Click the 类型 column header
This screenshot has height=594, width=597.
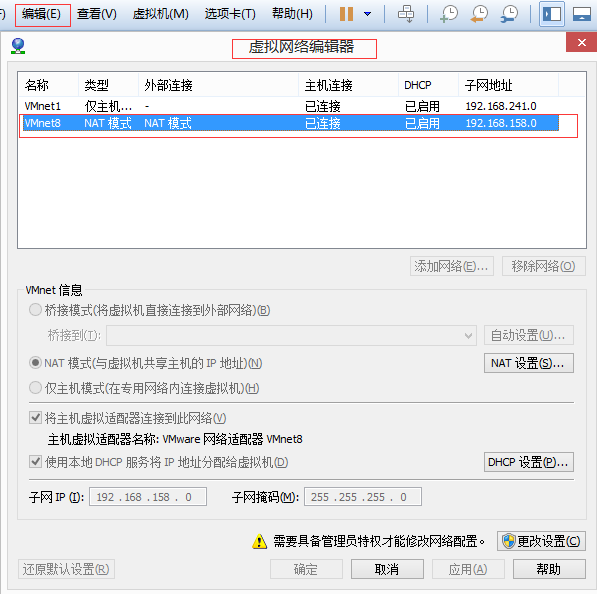tap(108, 85)
